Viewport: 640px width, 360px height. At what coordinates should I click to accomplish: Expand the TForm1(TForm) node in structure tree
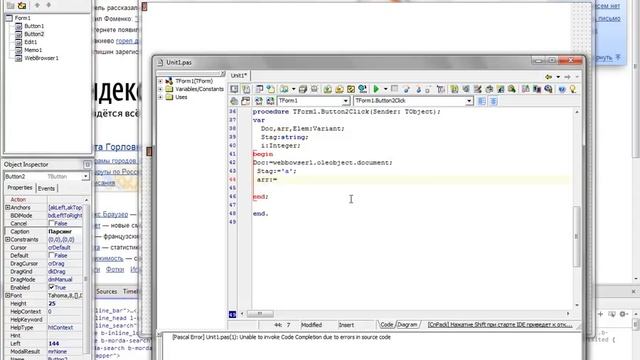pyautogui.click(x=160, y=81)
